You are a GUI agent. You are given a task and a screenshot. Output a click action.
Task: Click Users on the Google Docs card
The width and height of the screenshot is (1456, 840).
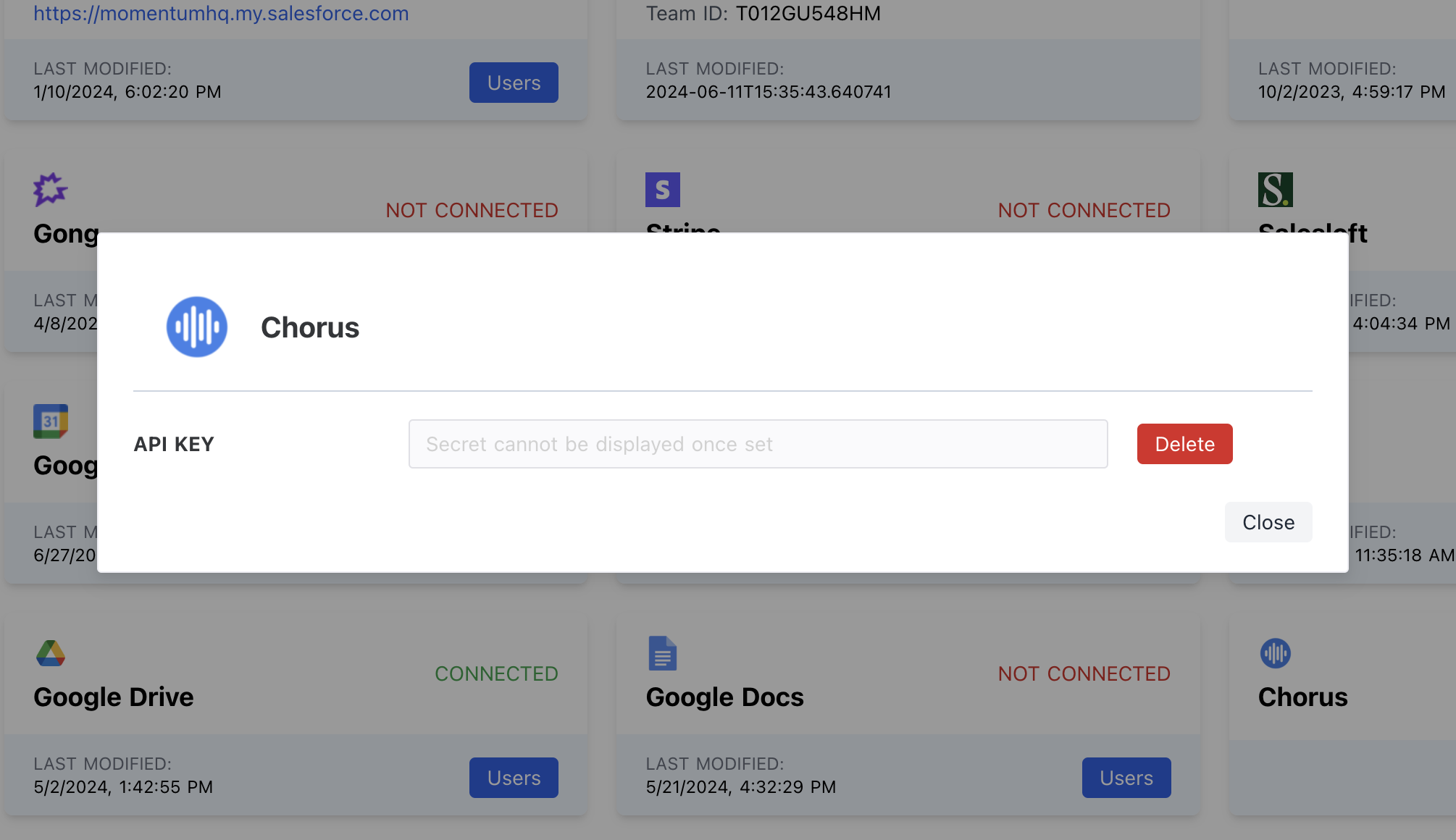pyautogui.click(x=1126, y=777)
